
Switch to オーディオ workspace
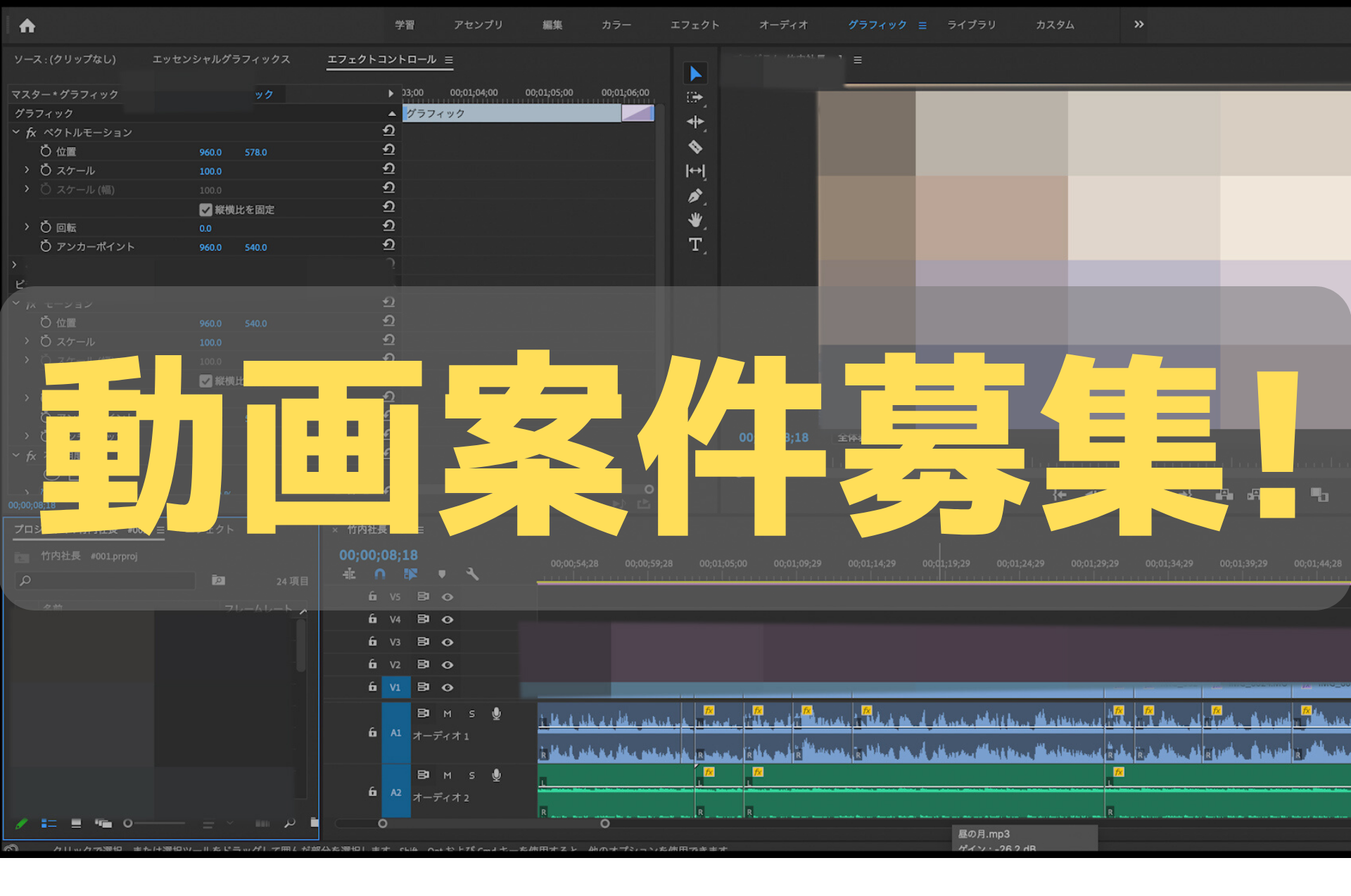coord(784,25)
